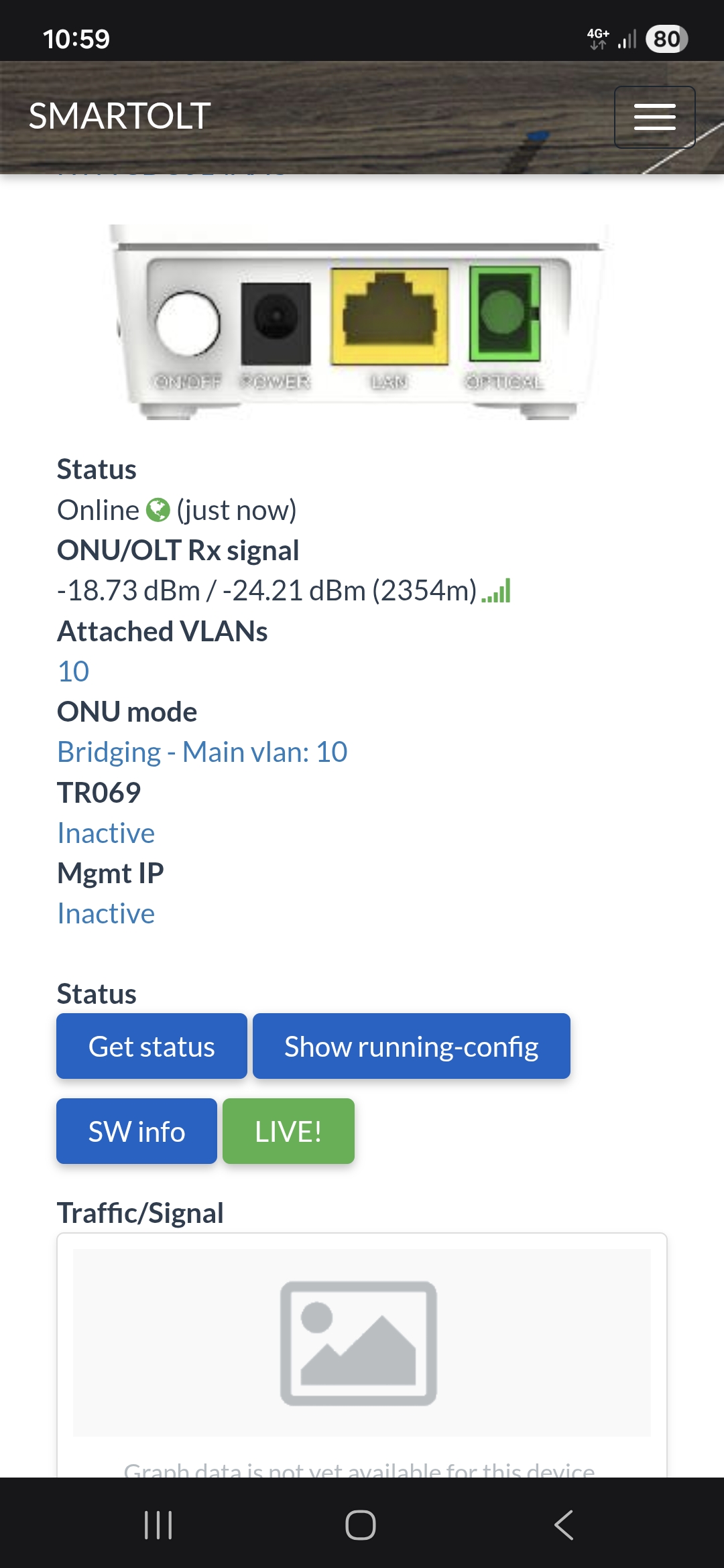Click the green online globe status icon
The image size is (724, 1568).
coord(158,511)
